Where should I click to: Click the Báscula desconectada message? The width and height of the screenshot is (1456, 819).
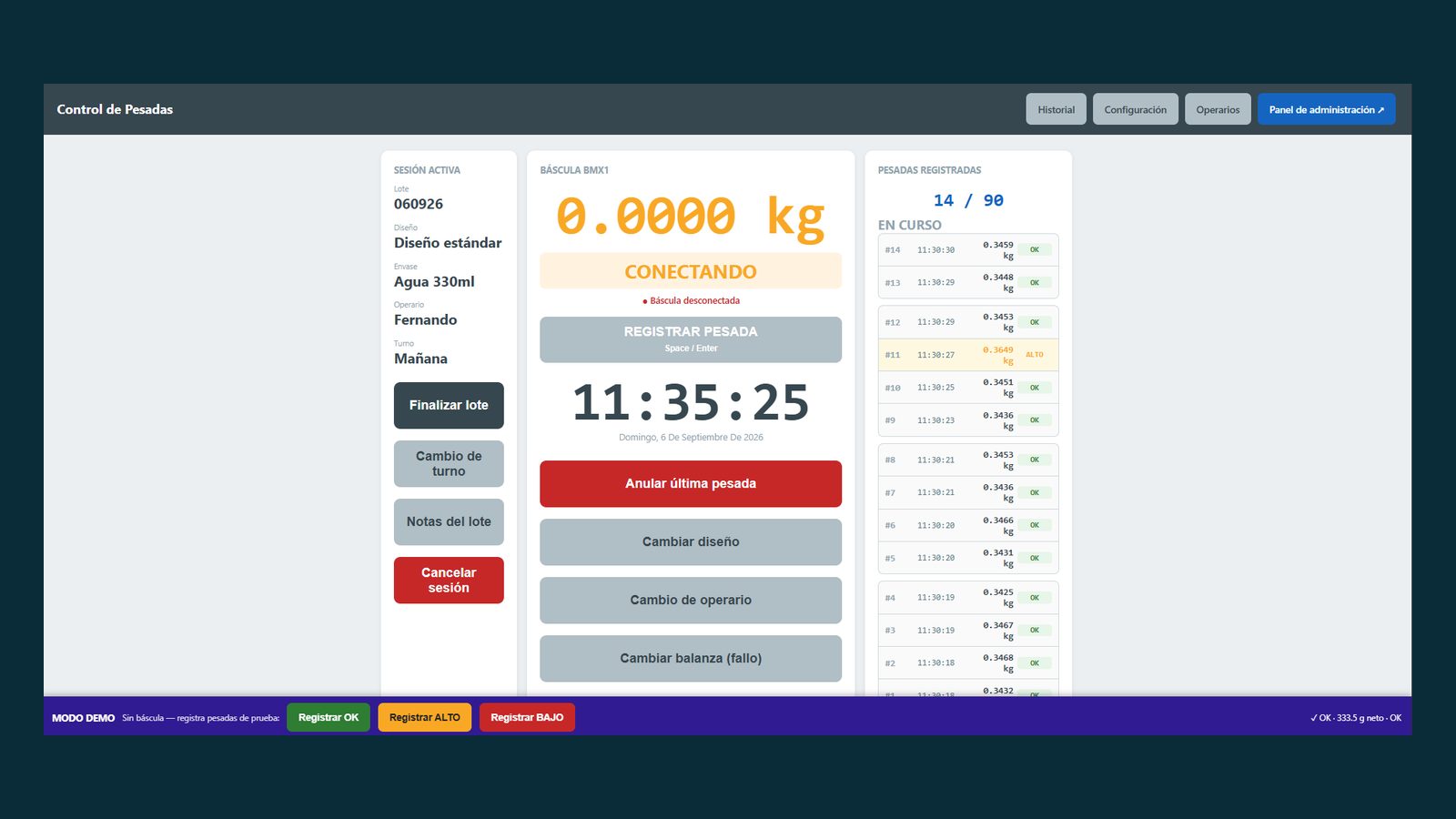[x=691, y=300]
